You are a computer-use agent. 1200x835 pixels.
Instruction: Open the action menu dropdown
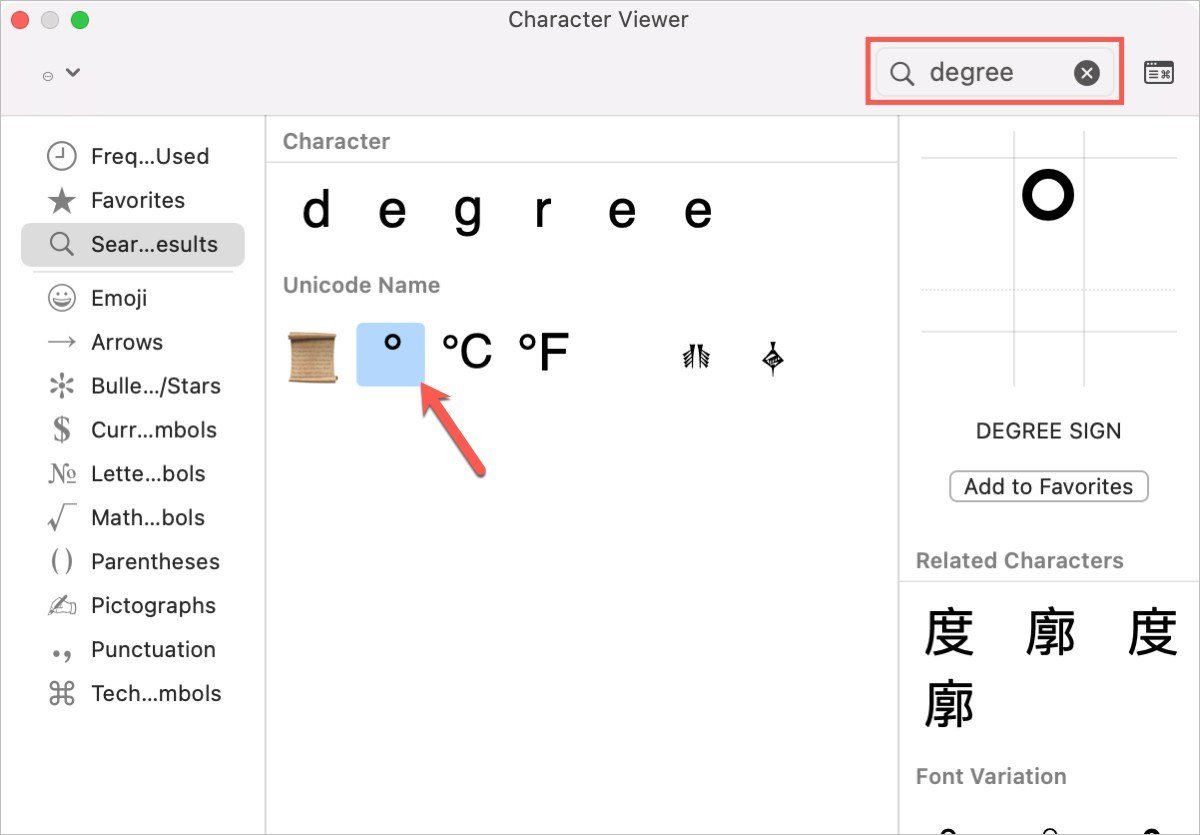click(61, 73)
